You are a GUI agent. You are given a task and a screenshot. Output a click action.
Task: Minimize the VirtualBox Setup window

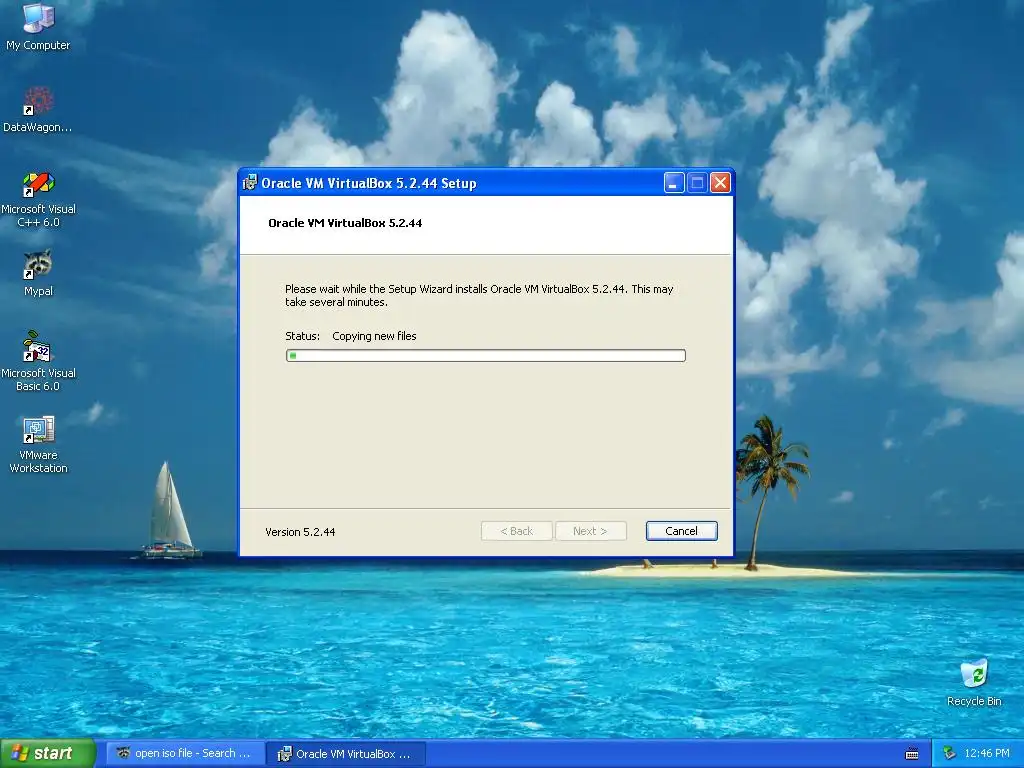(x=674, y=183)
